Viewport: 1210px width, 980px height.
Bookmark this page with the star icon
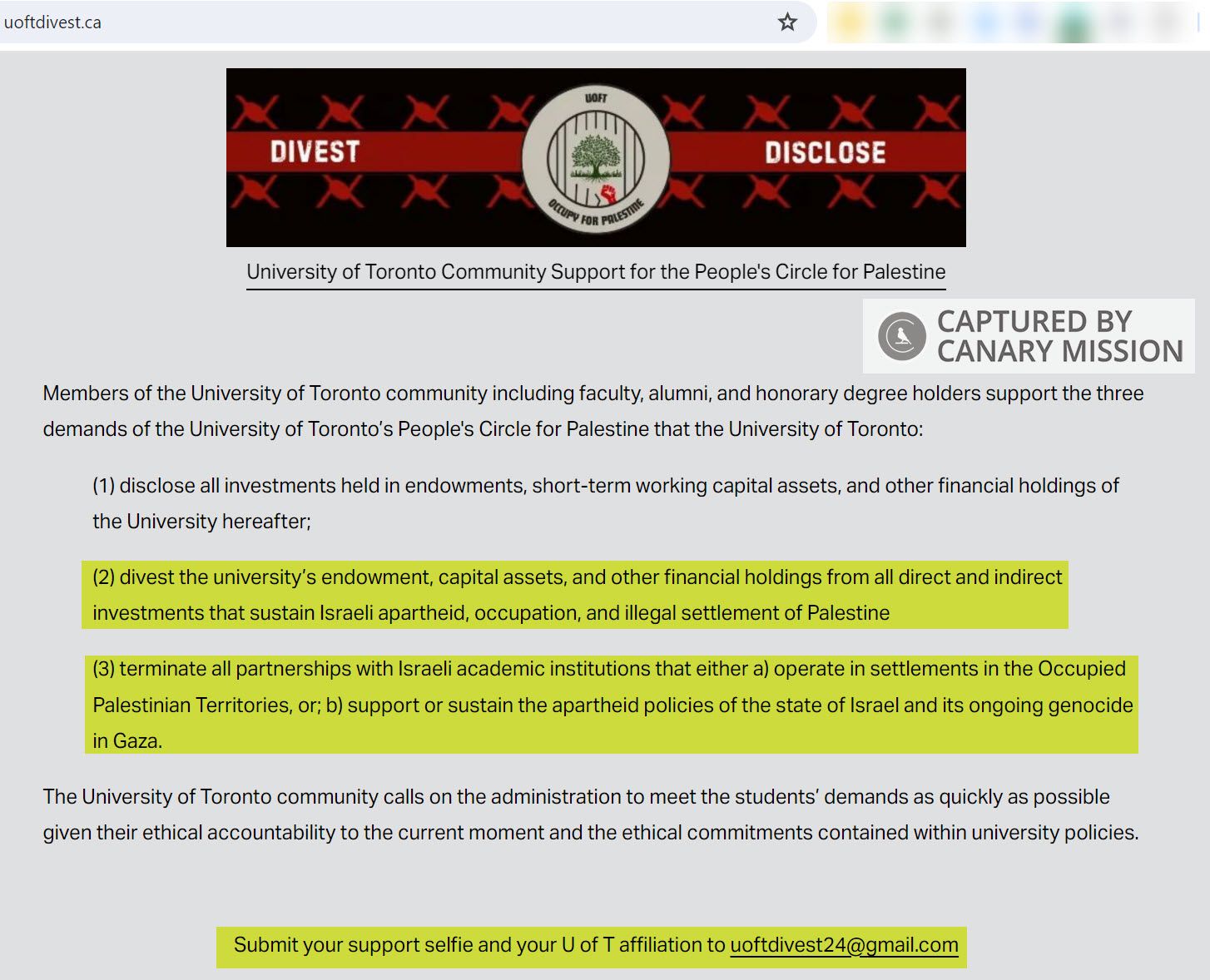click(787, 22)
